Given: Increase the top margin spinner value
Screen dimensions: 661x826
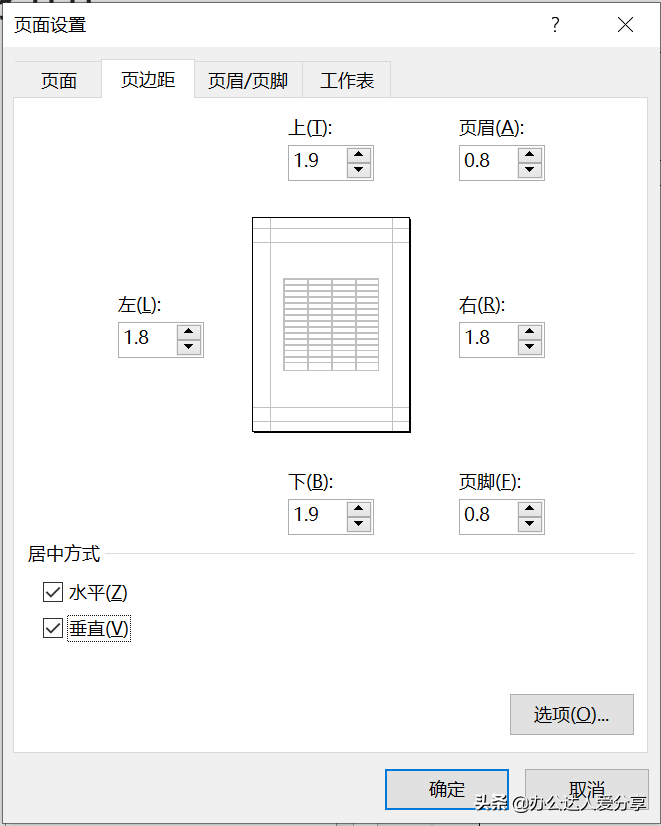Looking at the screenshot, I should (359, 154).
